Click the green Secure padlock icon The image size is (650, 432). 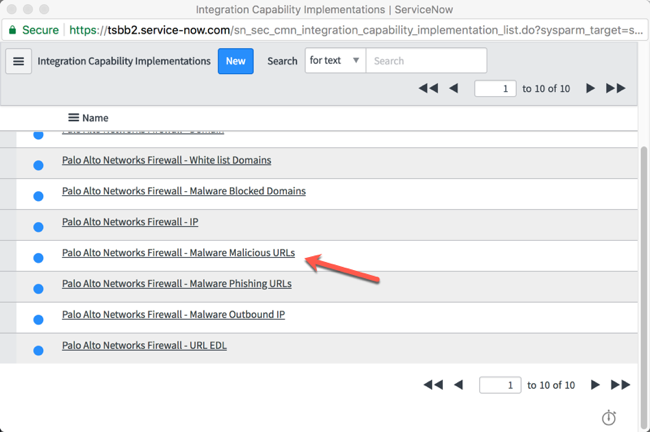[x=12, y=30]
